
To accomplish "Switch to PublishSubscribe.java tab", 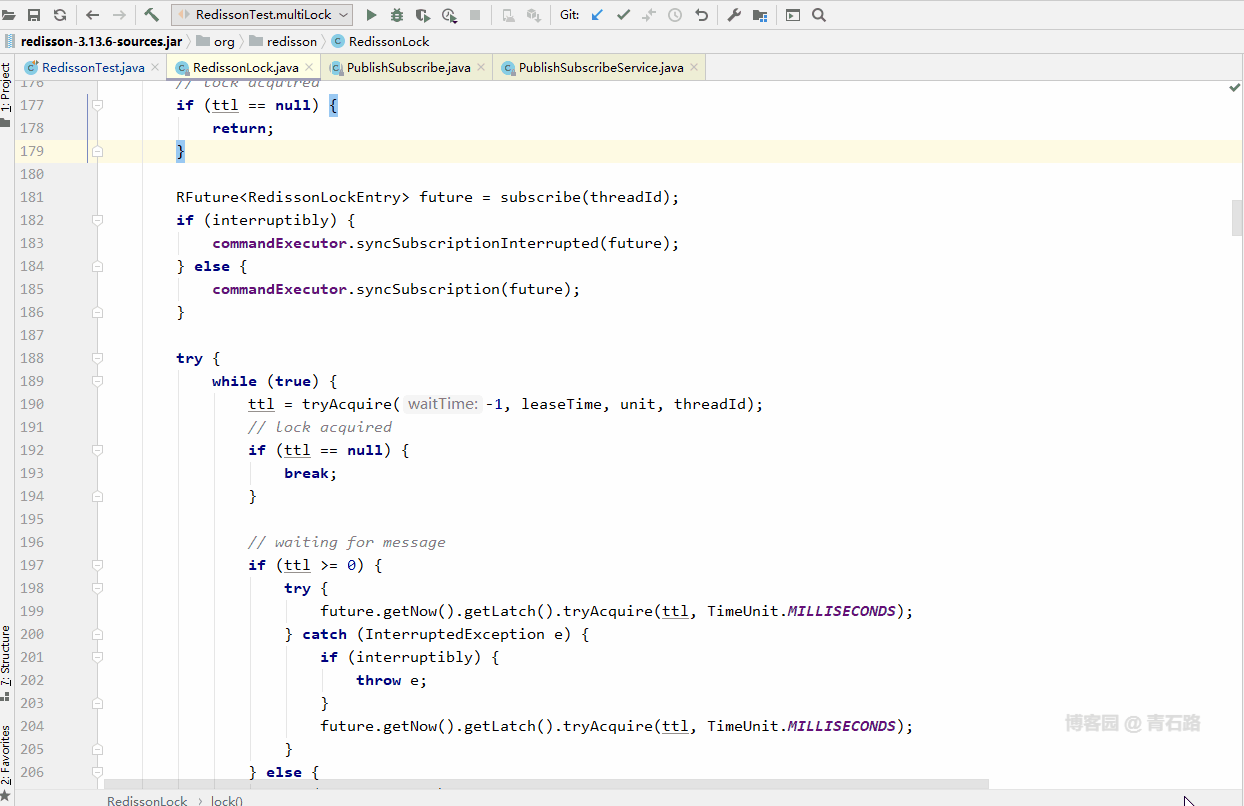I will point(408,67).
